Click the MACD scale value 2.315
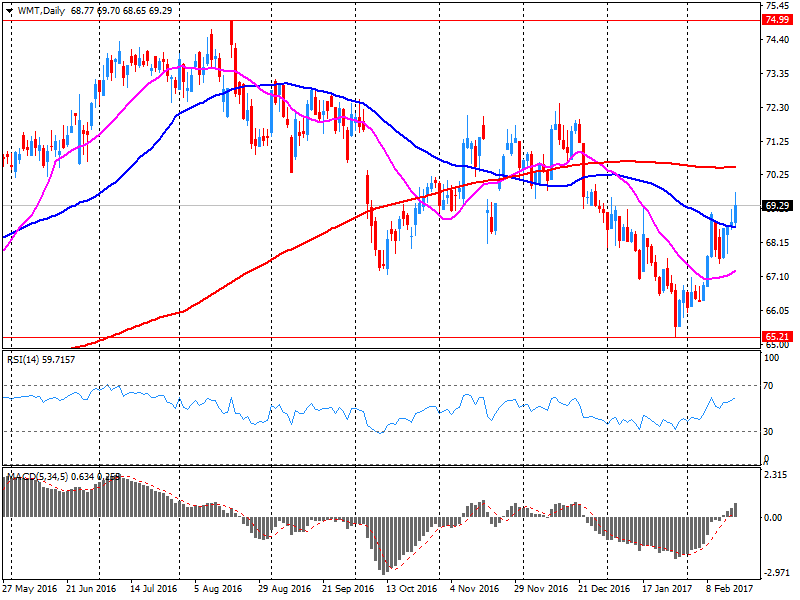800x600 pixels. coord(777,475)
